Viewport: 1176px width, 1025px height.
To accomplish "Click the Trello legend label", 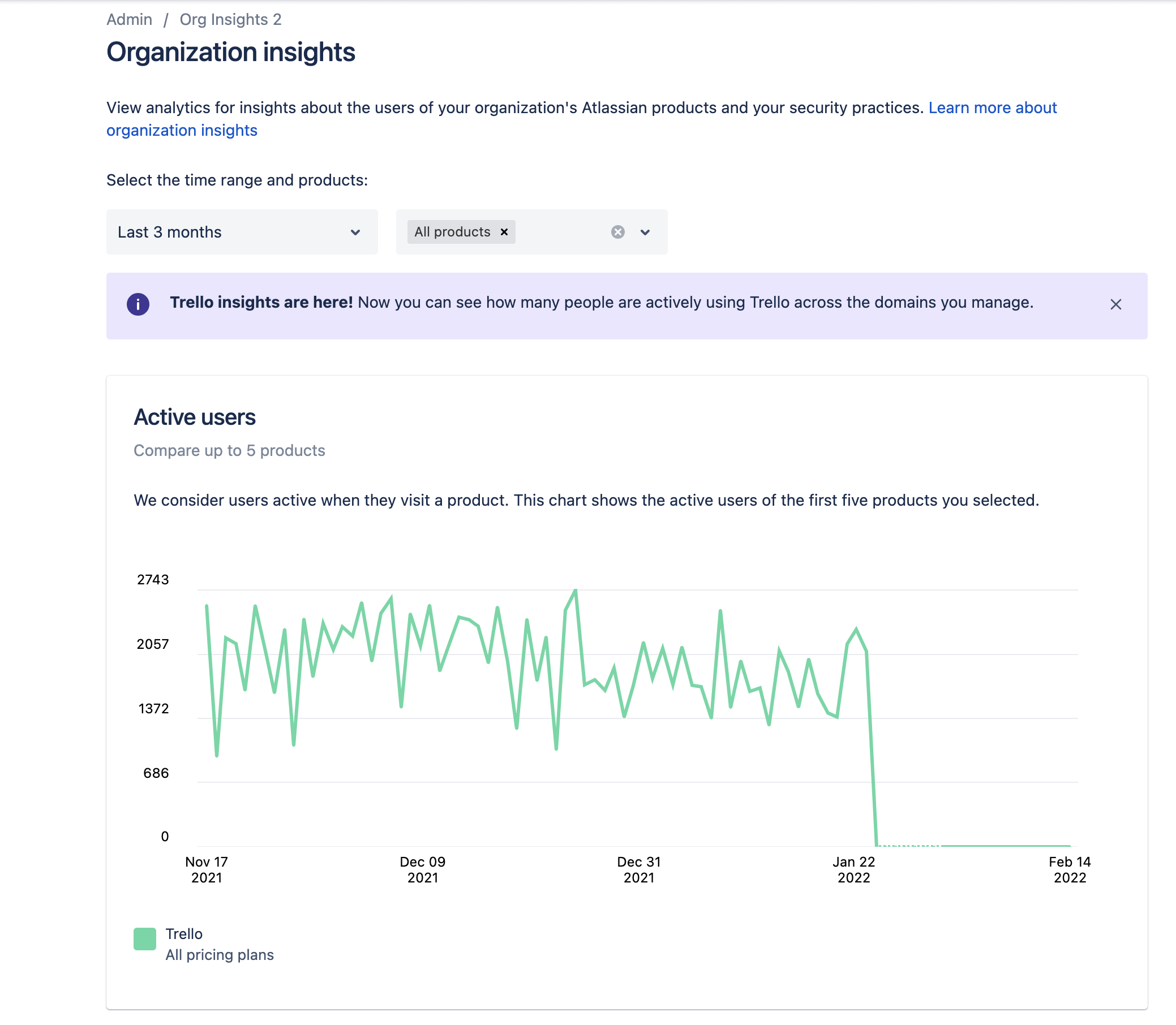I will click(184, 933).
